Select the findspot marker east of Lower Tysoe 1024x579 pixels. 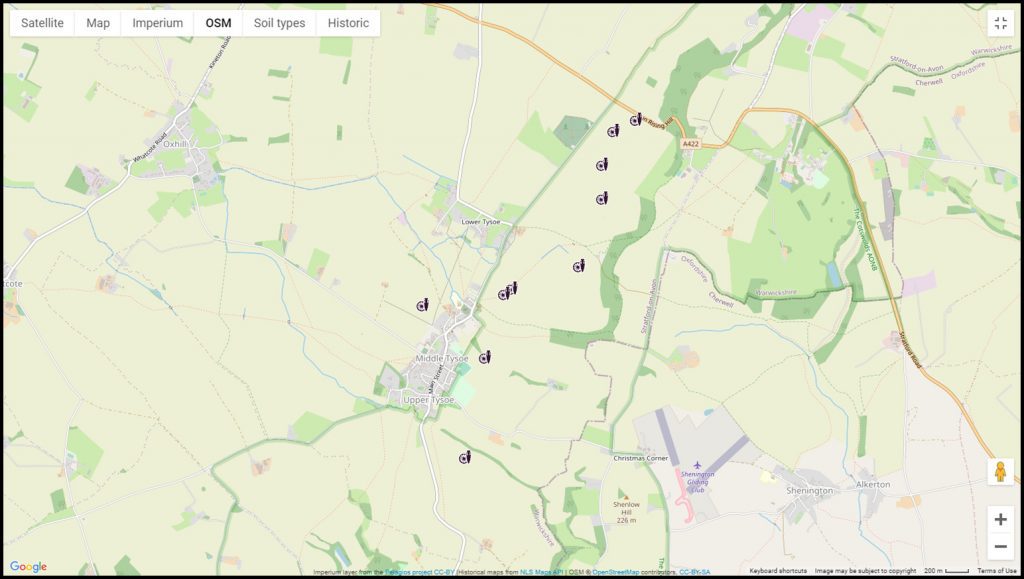(578, 266)
